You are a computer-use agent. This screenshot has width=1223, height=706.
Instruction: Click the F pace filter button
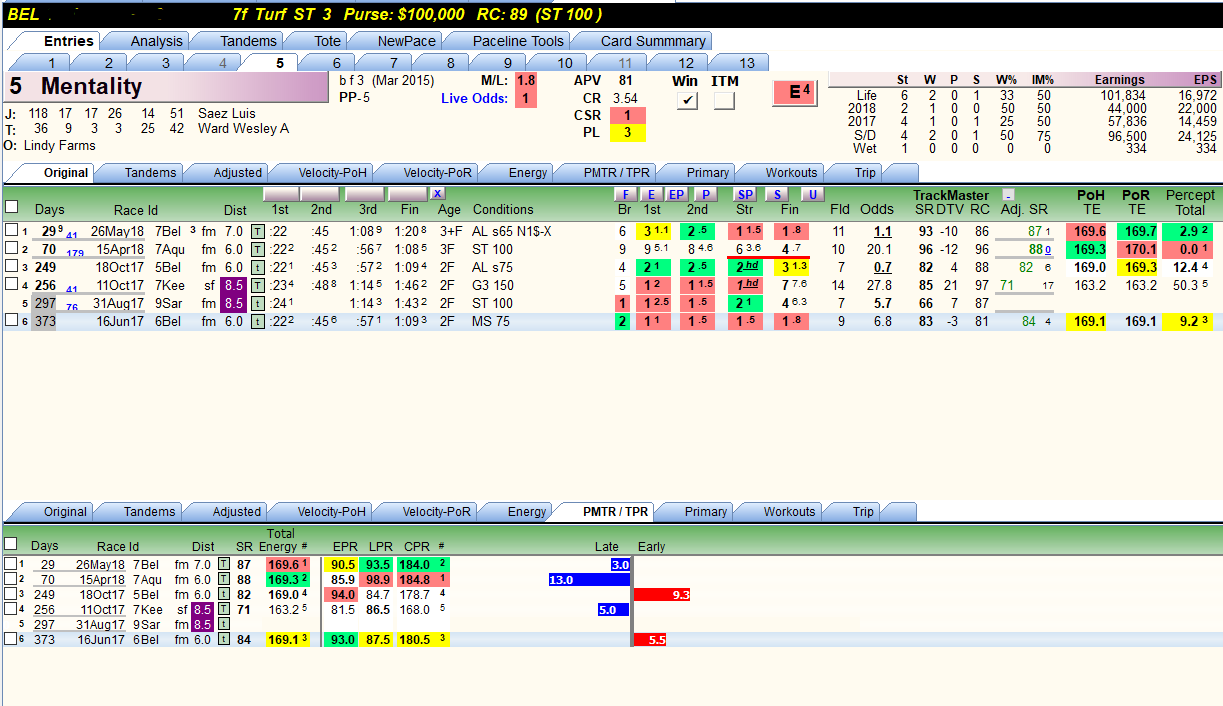[624, 194]
